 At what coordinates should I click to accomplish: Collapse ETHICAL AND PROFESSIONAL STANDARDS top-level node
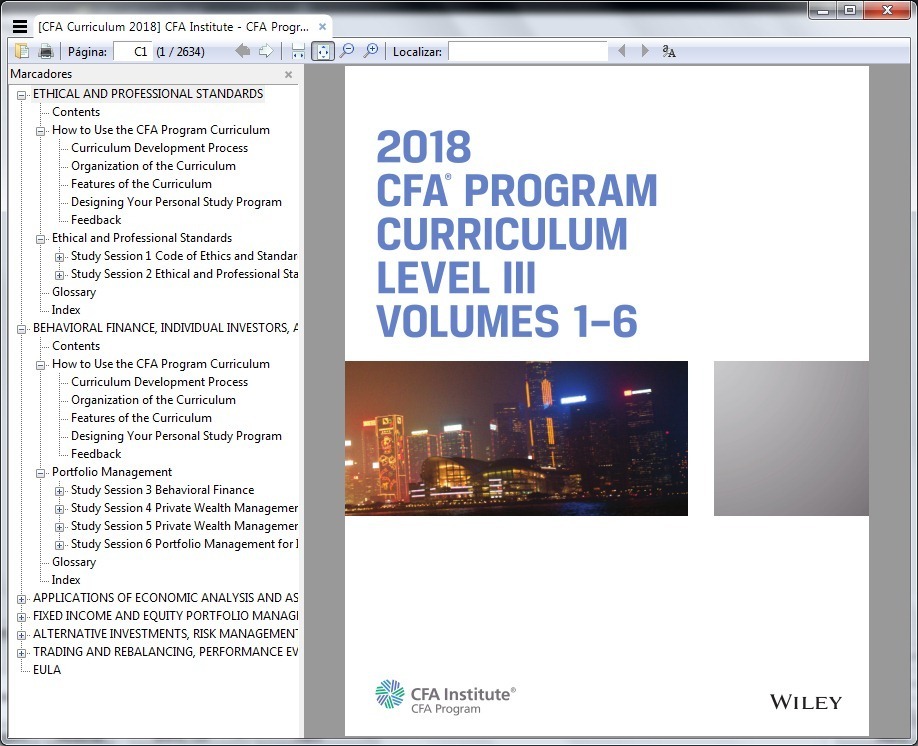coord(22,95)
